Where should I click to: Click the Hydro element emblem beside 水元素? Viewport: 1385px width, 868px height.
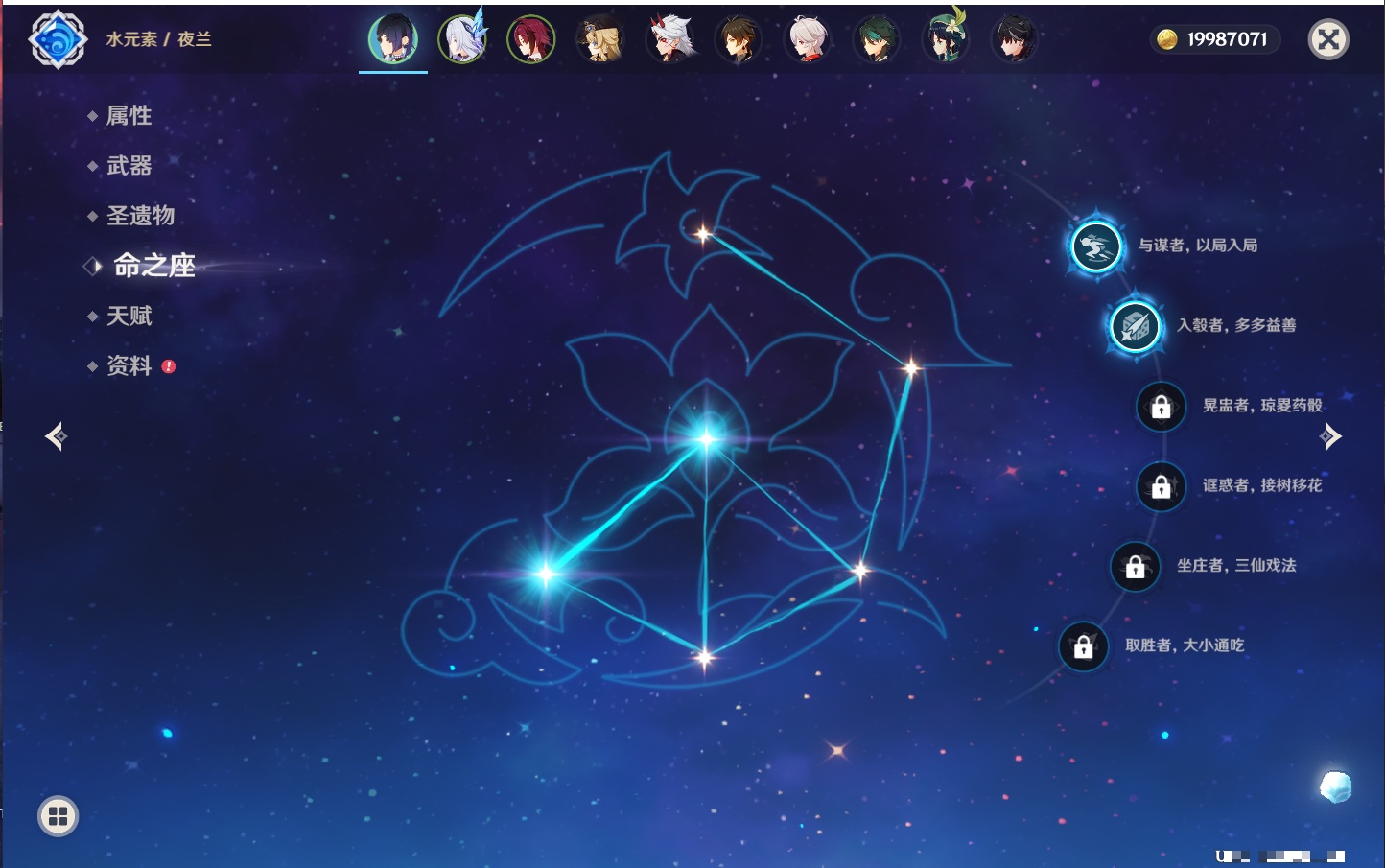point(59,39)
